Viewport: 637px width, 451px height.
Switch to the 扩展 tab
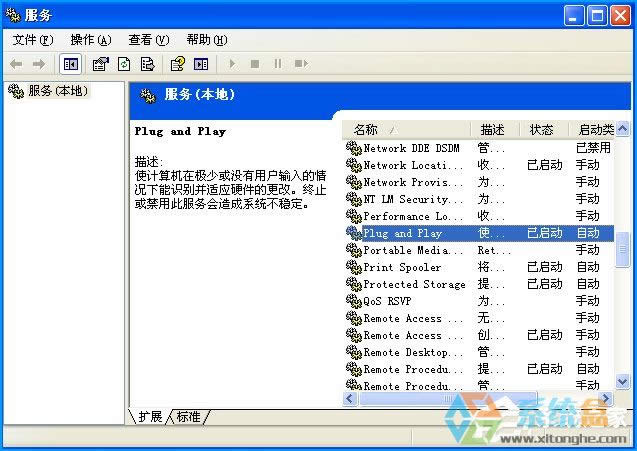point(150,416)
